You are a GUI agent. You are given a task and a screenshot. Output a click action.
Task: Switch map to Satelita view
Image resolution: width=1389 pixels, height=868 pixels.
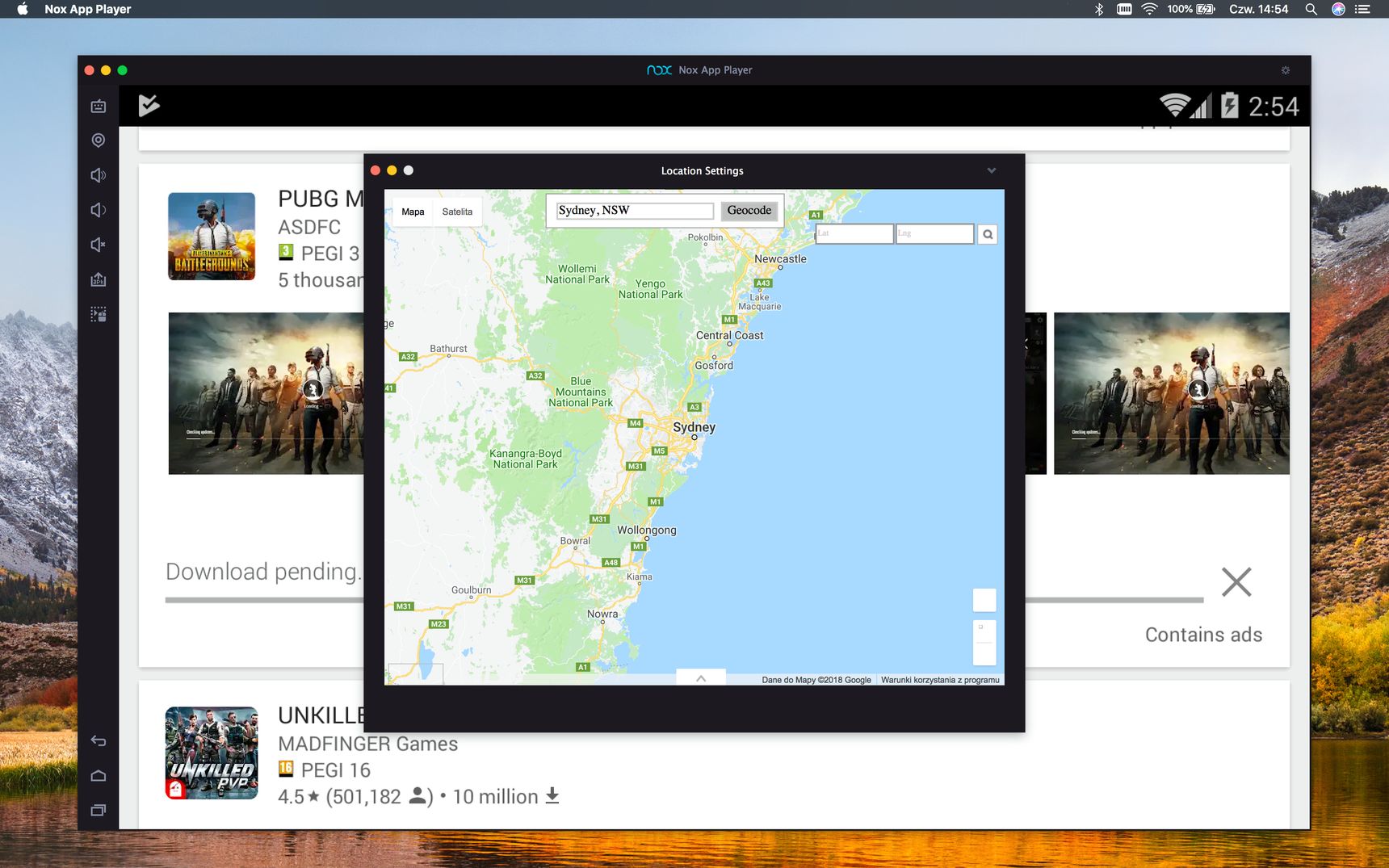tap(457, 212)
